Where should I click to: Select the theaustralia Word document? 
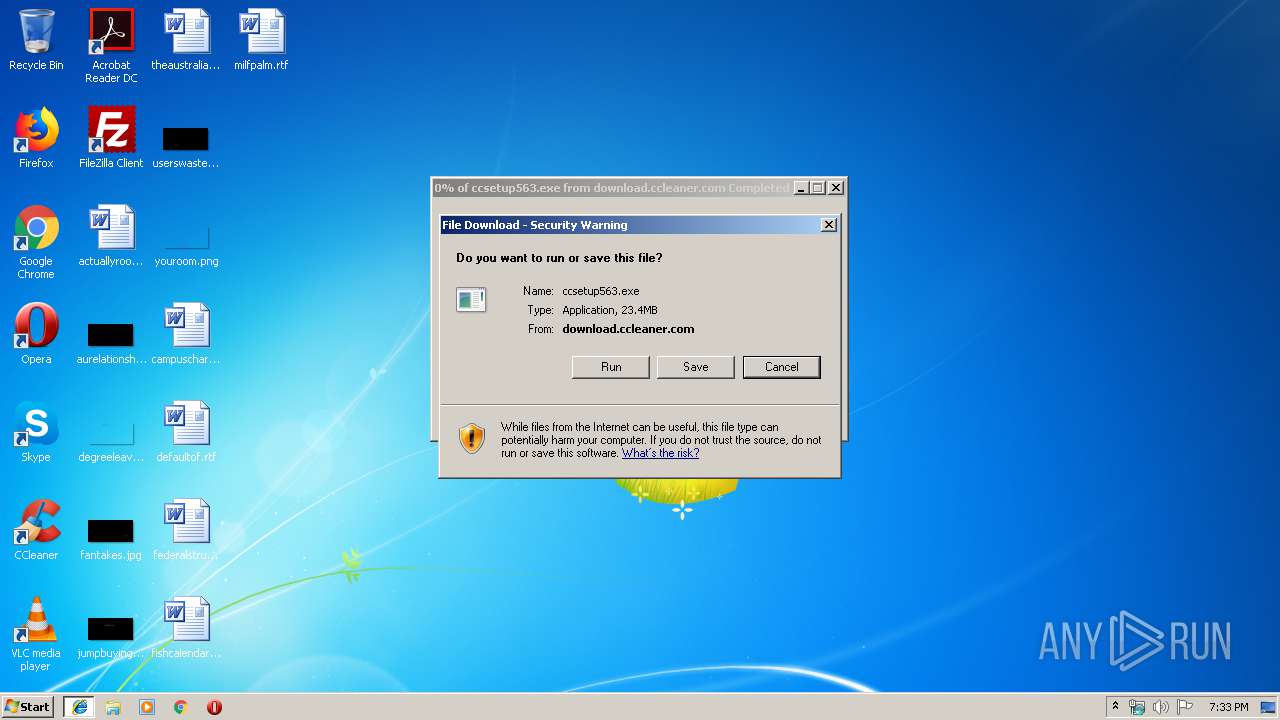(186, 40)
